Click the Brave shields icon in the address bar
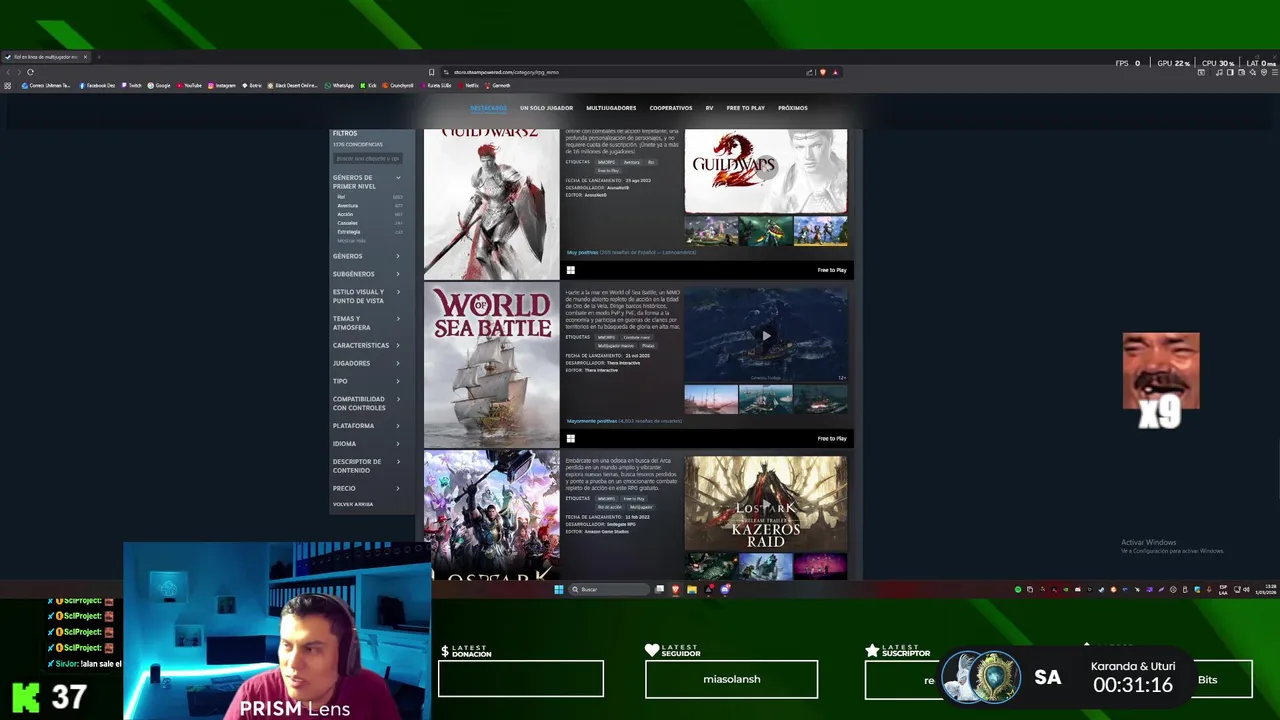1280x720 pixels. coord(823,72)
